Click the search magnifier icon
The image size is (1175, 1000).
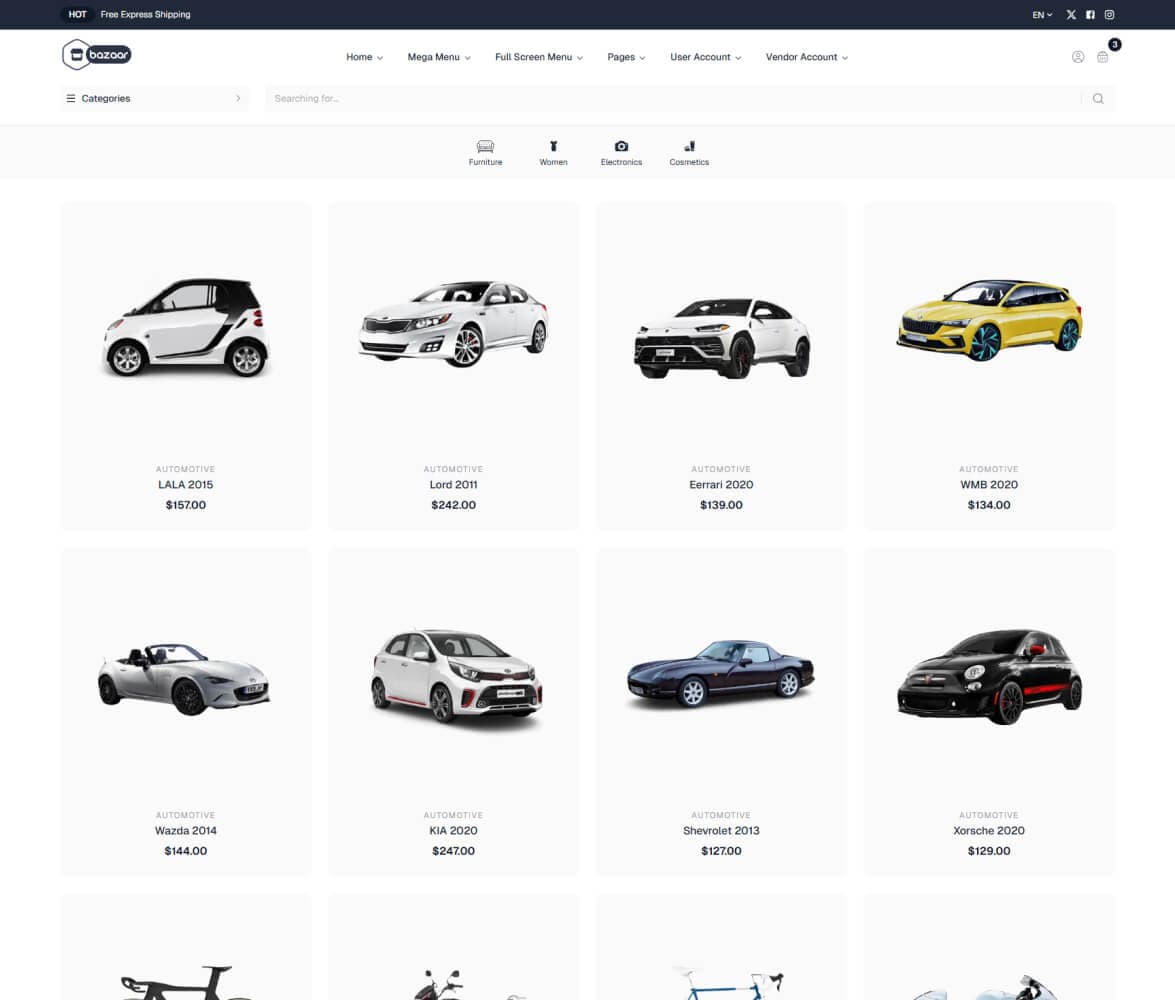pos(1097,98)
